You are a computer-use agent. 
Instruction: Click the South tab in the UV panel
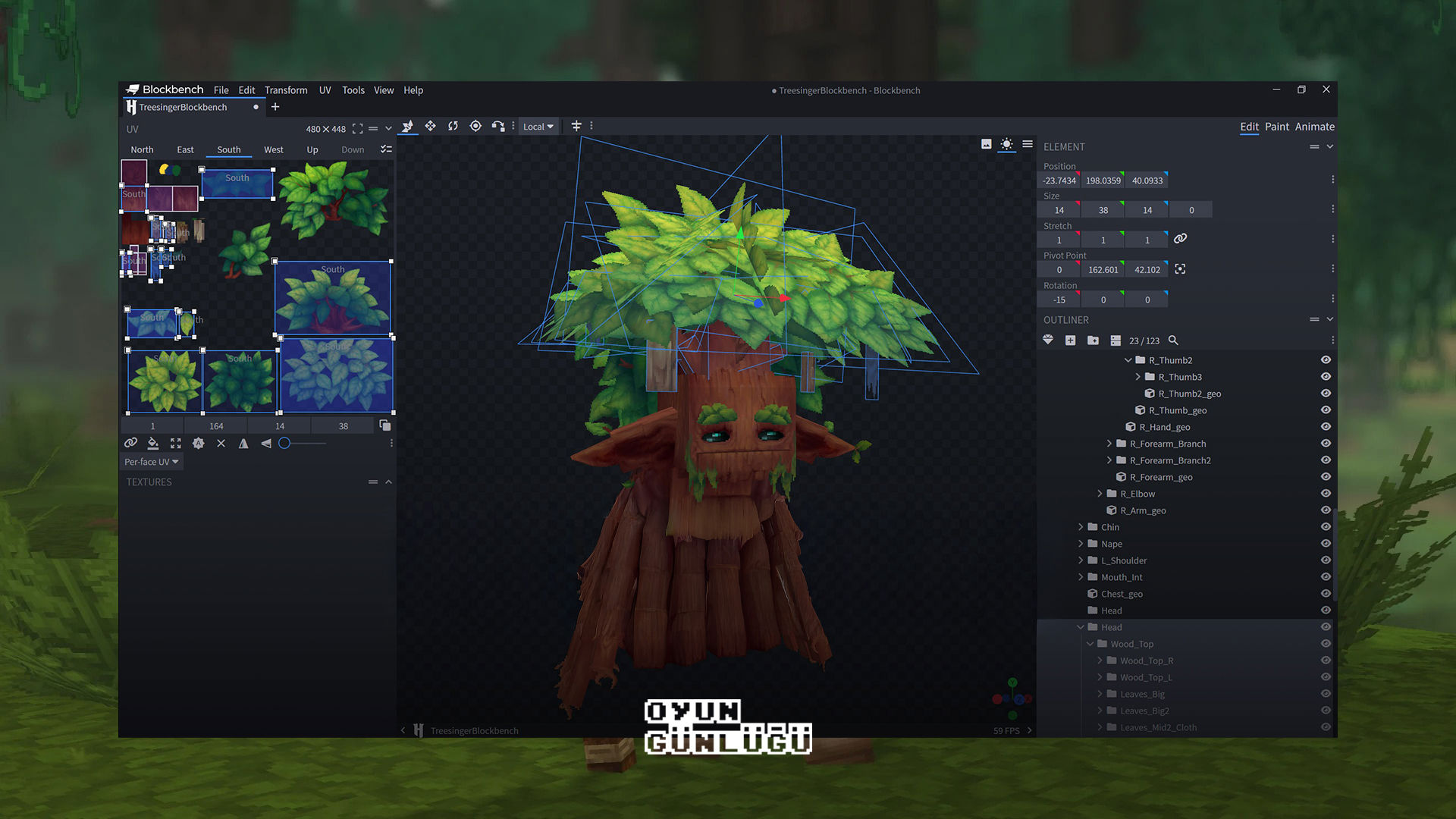pyautogui.click(x=228, y=149)
